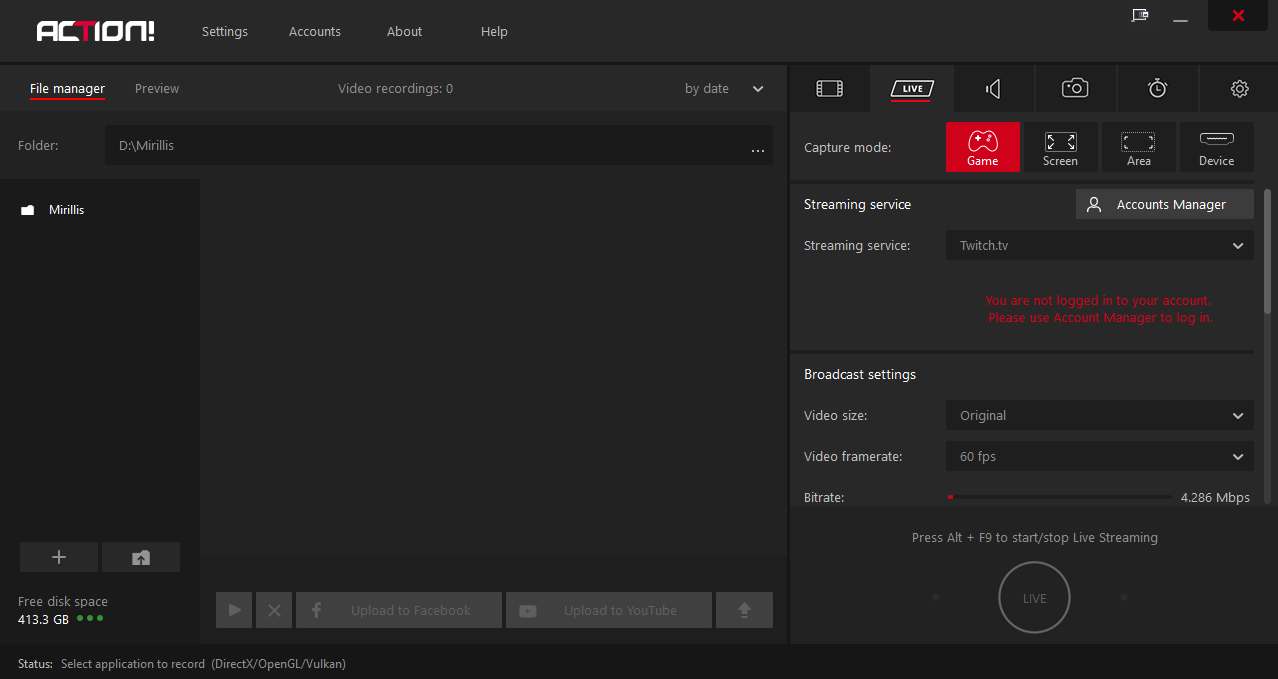Viewport: 1278px width, 679px height.
Task: Open the Accounts Manager
Action: (x=1165, y=204)
